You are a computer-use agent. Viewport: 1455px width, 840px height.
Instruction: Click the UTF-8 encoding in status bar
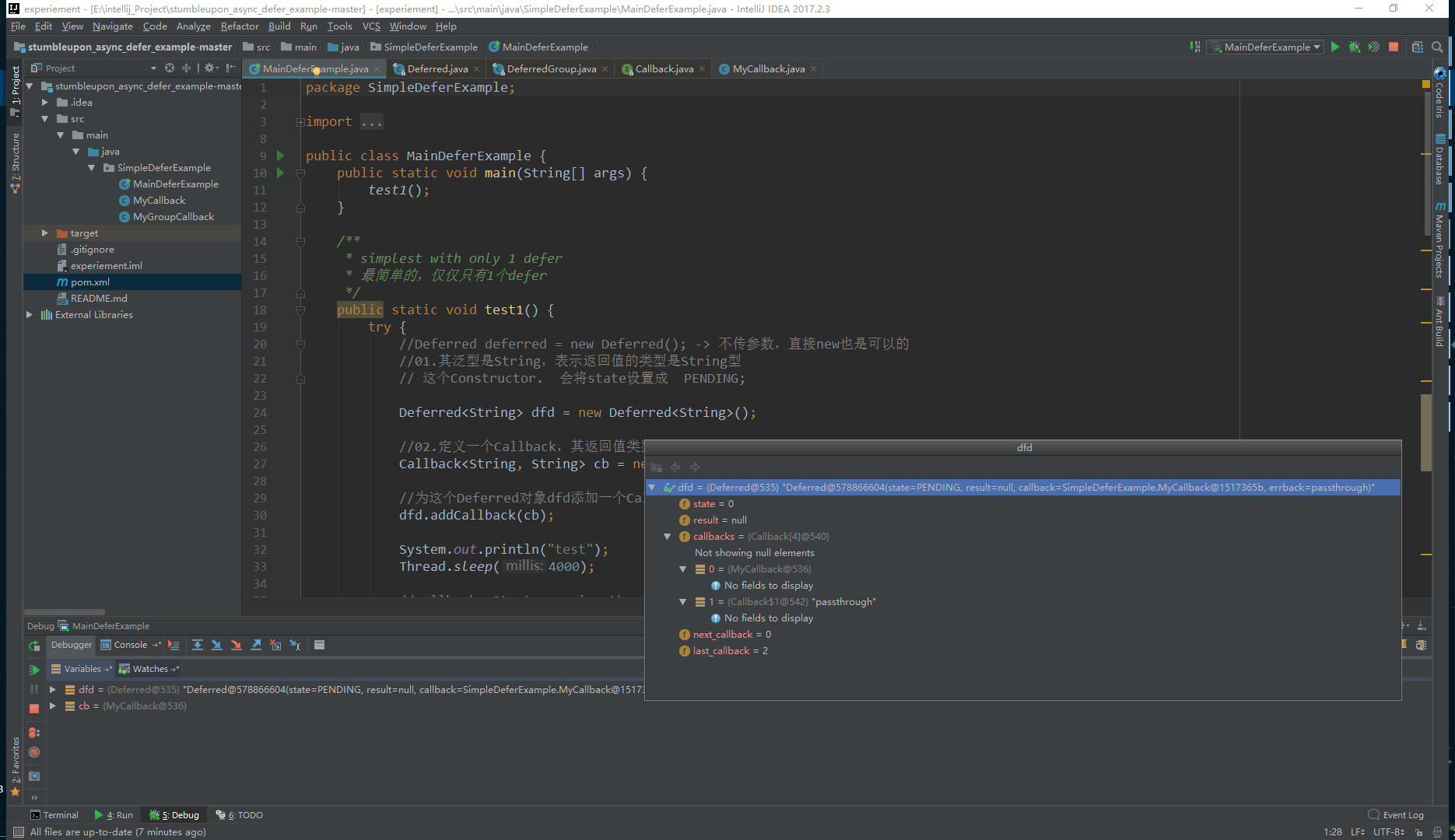tap(1390, 832)
